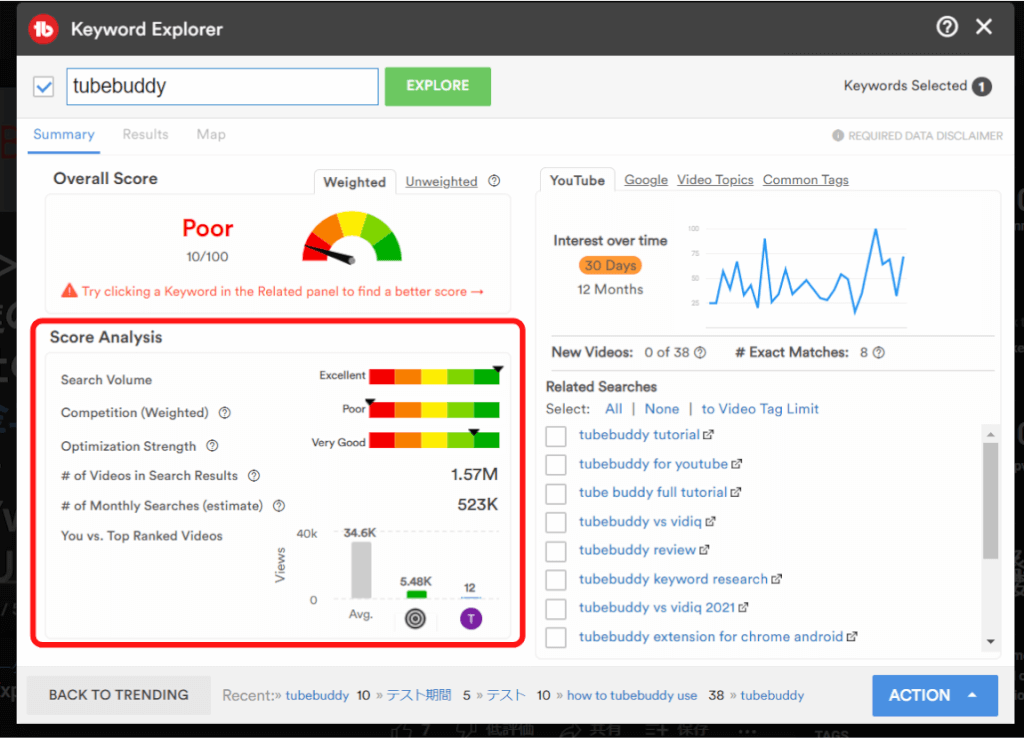The width and height of the screenshot is (1024, 738).
Task: Open the ACTION dropdown menu
Action: pyautogui.click(x=935, y=696)
